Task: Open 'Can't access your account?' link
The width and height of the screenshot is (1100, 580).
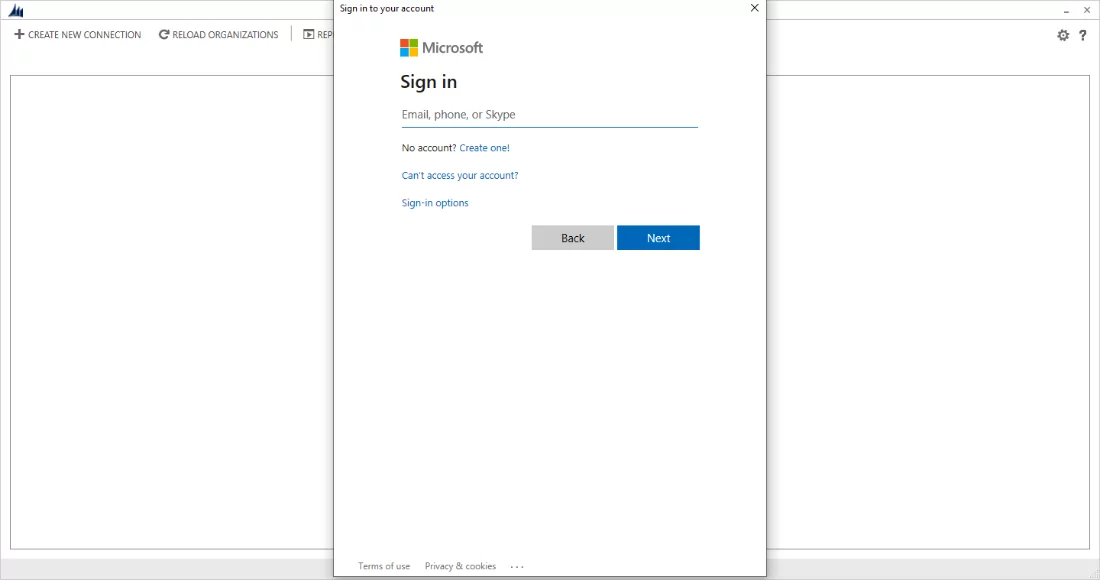Action: pos(460,175)
